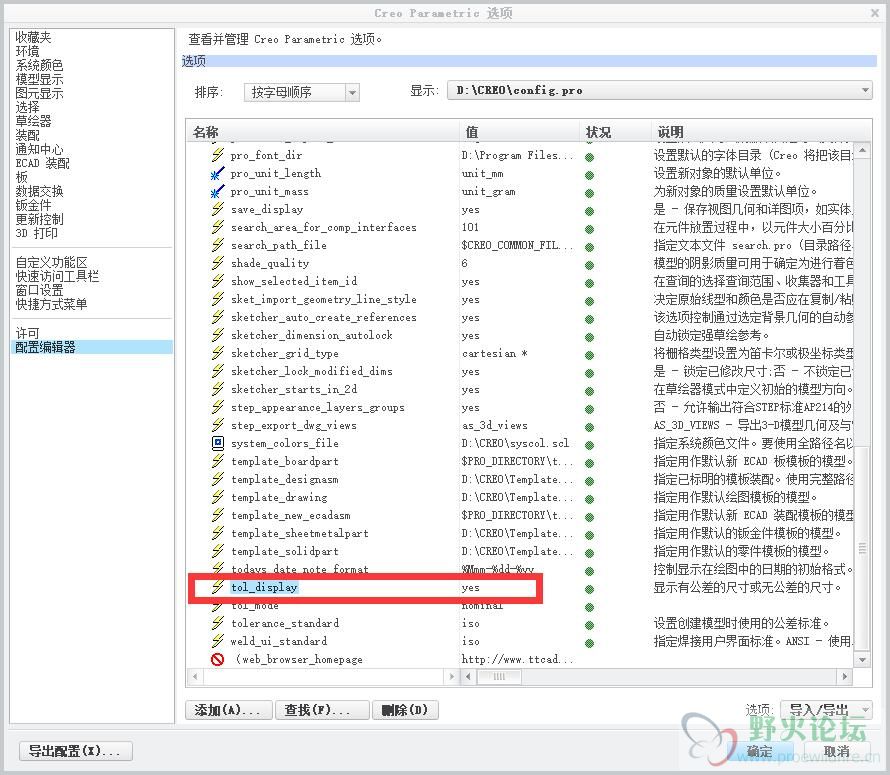The height and width of the screenshot is (775, 890).
Task: Click the wand icon beside pro_unit_mass
Action: 217,191
